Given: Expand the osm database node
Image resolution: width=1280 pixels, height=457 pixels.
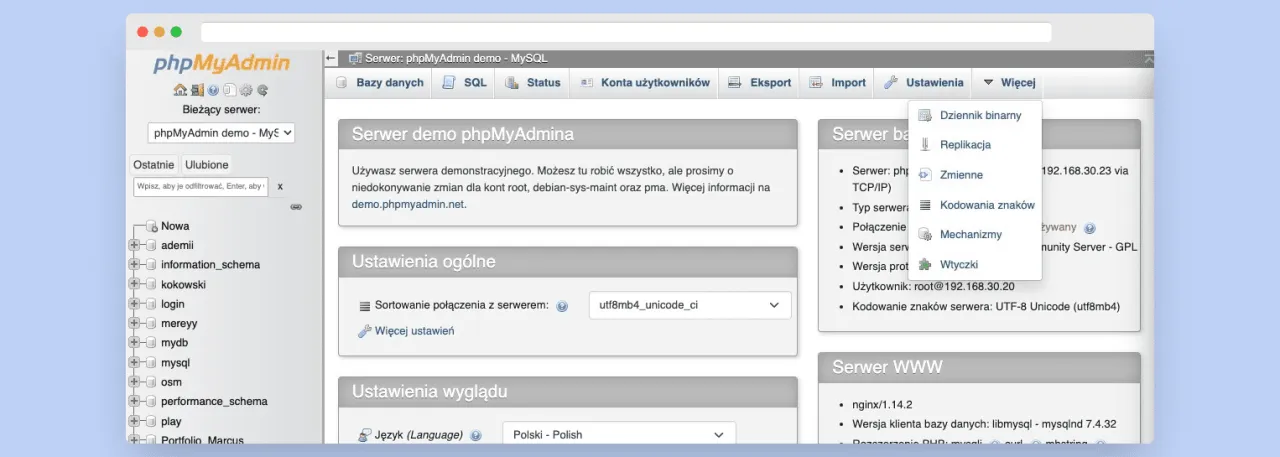Looking at the screenshot, I should 134,382.
